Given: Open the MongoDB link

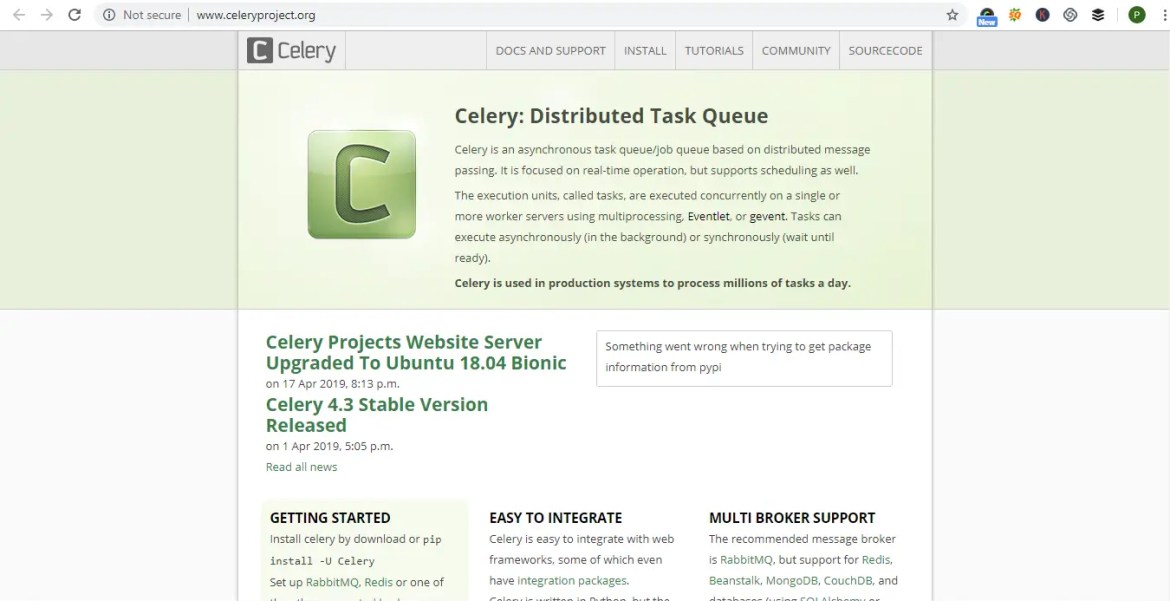Looking at the screenshot, I should click(x=792, y=581).
